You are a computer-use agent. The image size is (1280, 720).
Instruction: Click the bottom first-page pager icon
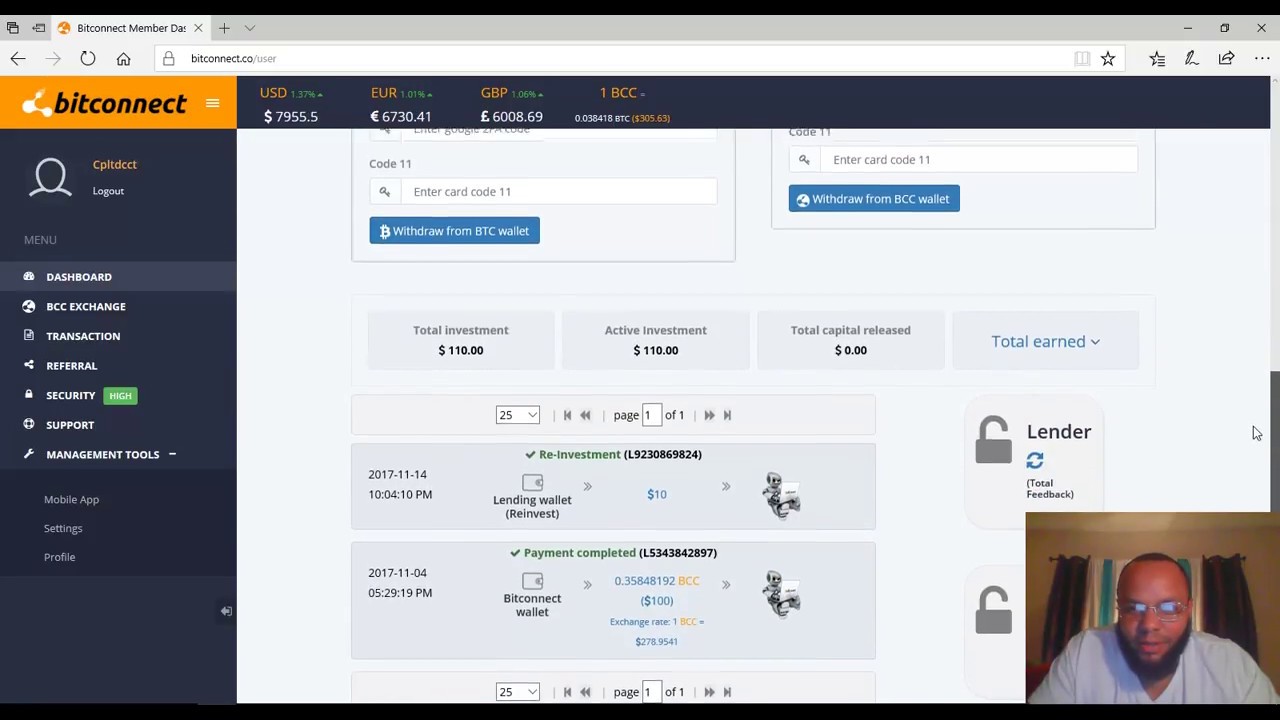(x=567, y=692)
